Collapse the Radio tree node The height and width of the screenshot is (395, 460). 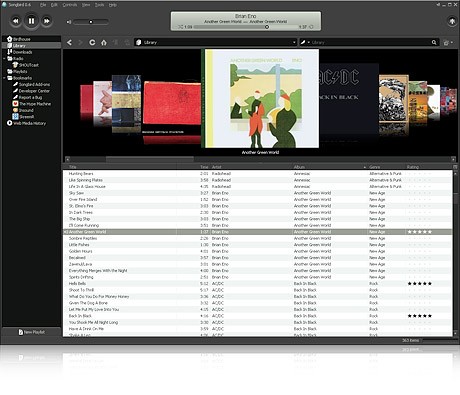coord(4,58)
